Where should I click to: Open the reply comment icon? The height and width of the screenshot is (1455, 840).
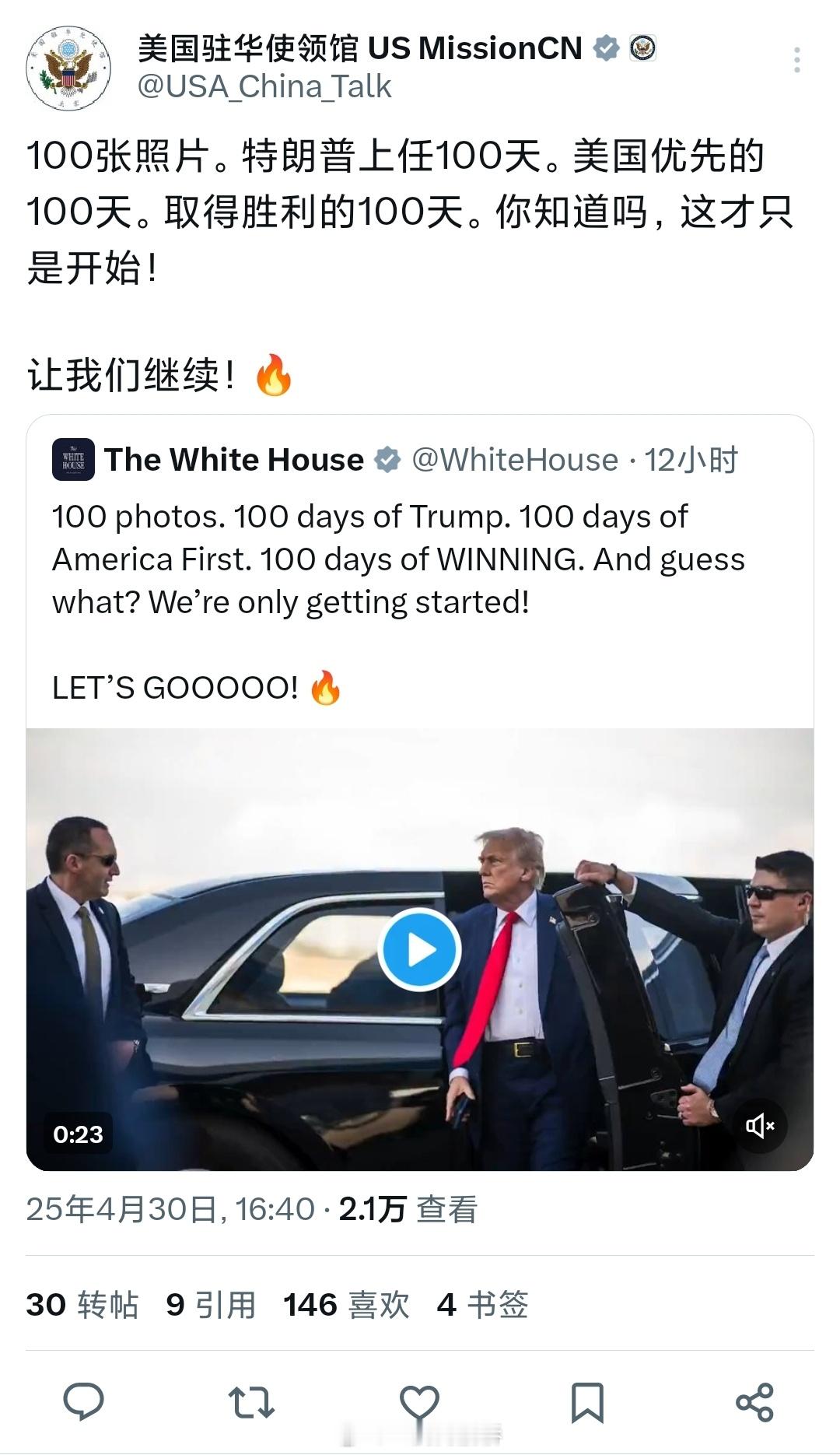pyautogui.click(x=83, y=1402)
